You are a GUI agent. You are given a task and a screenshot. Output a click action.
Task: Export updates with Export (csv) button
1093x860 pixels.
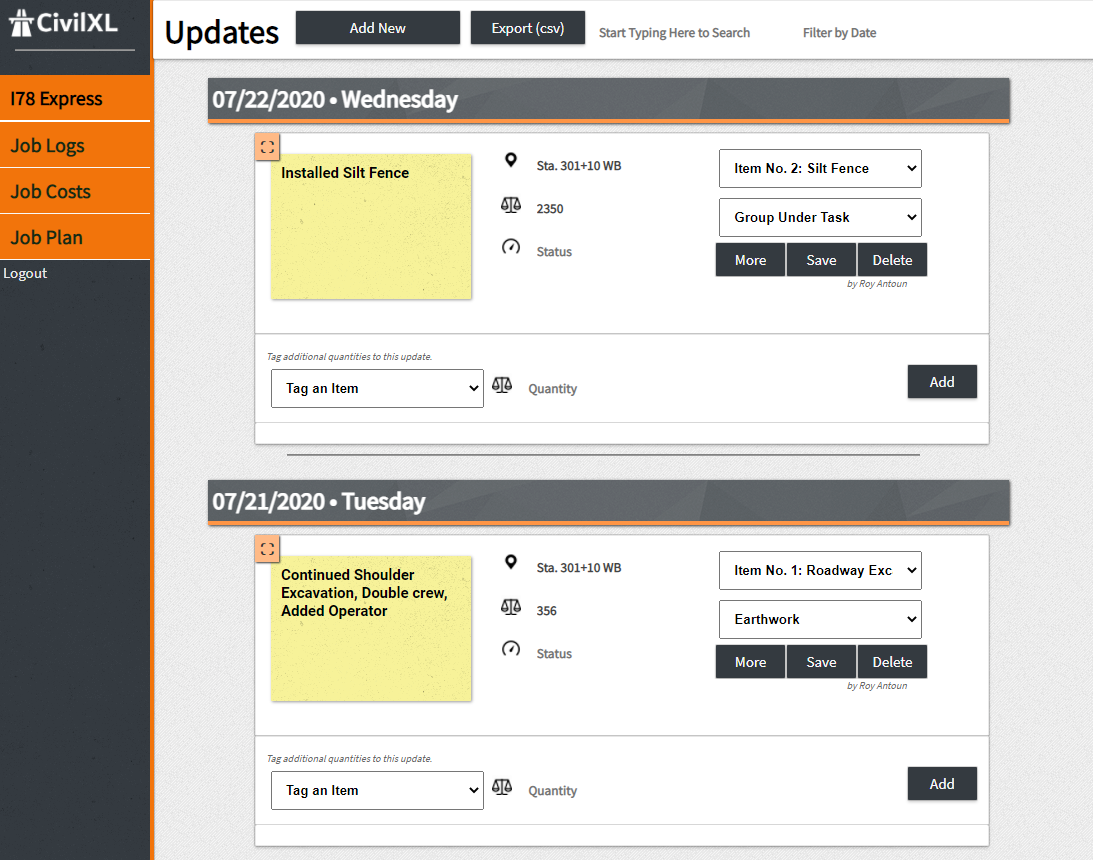point(527,28)
